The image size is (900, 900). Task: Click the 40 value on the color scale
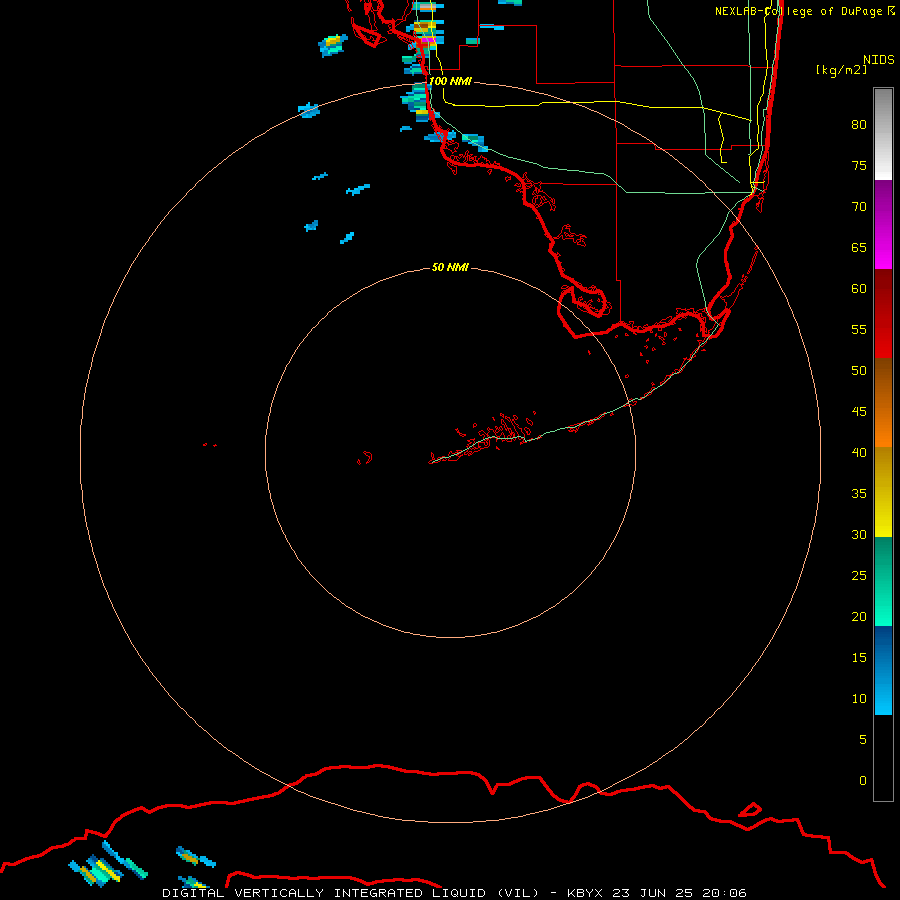(859, 452)
